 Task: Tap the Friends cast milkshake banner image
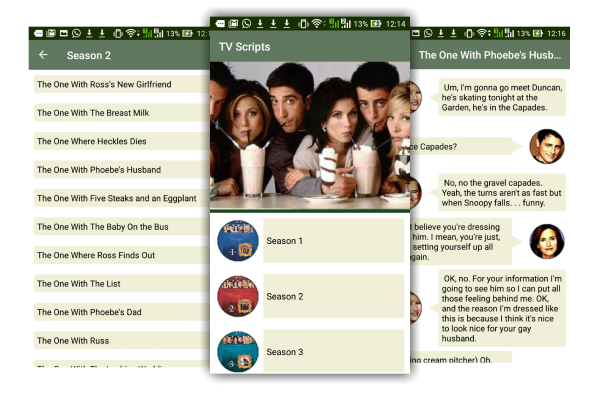pyautogui.click(x=310, y=136)
